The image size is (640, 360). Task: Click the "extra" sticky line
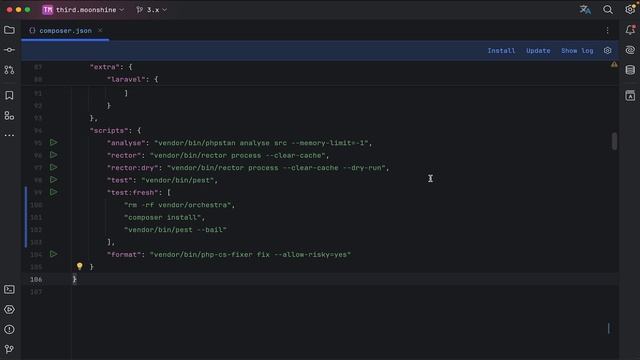point(111,67)
